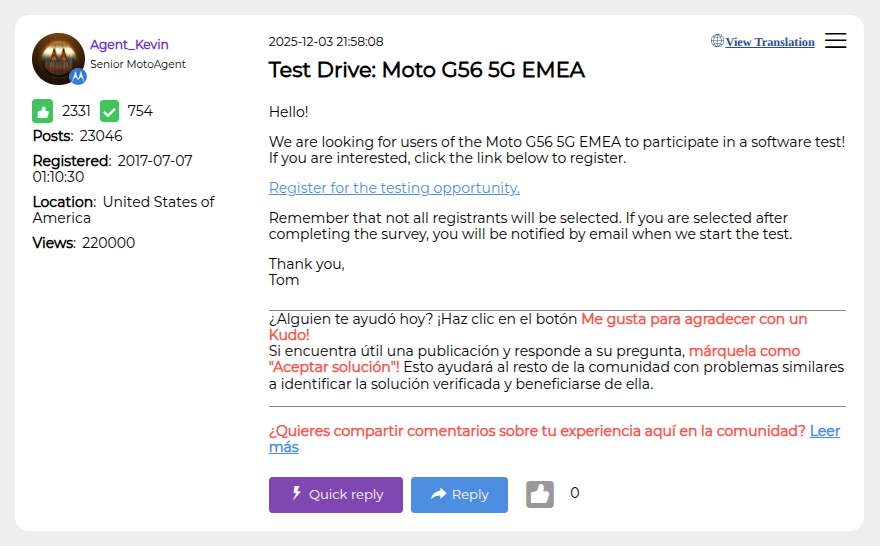The image size is (880, 546).
Task: Like the post with the gray thumbs-up
Action: tap(540, 494)
